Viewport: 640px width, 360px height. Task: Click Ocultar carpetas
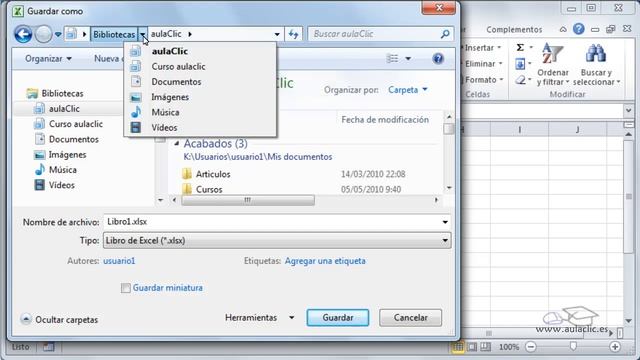60,319
